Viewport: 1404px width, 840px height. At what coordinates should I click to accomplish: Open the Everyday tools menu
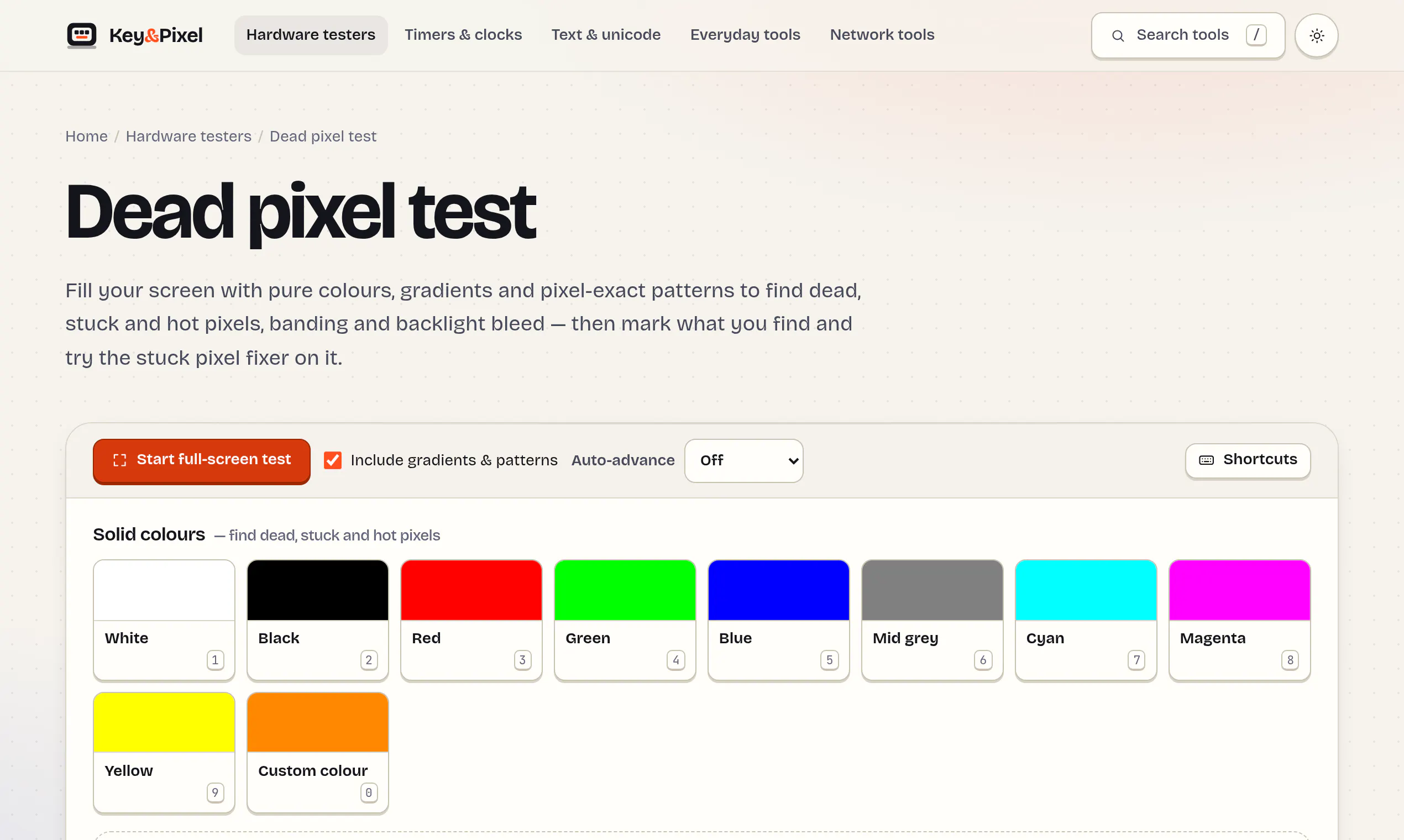745,35
